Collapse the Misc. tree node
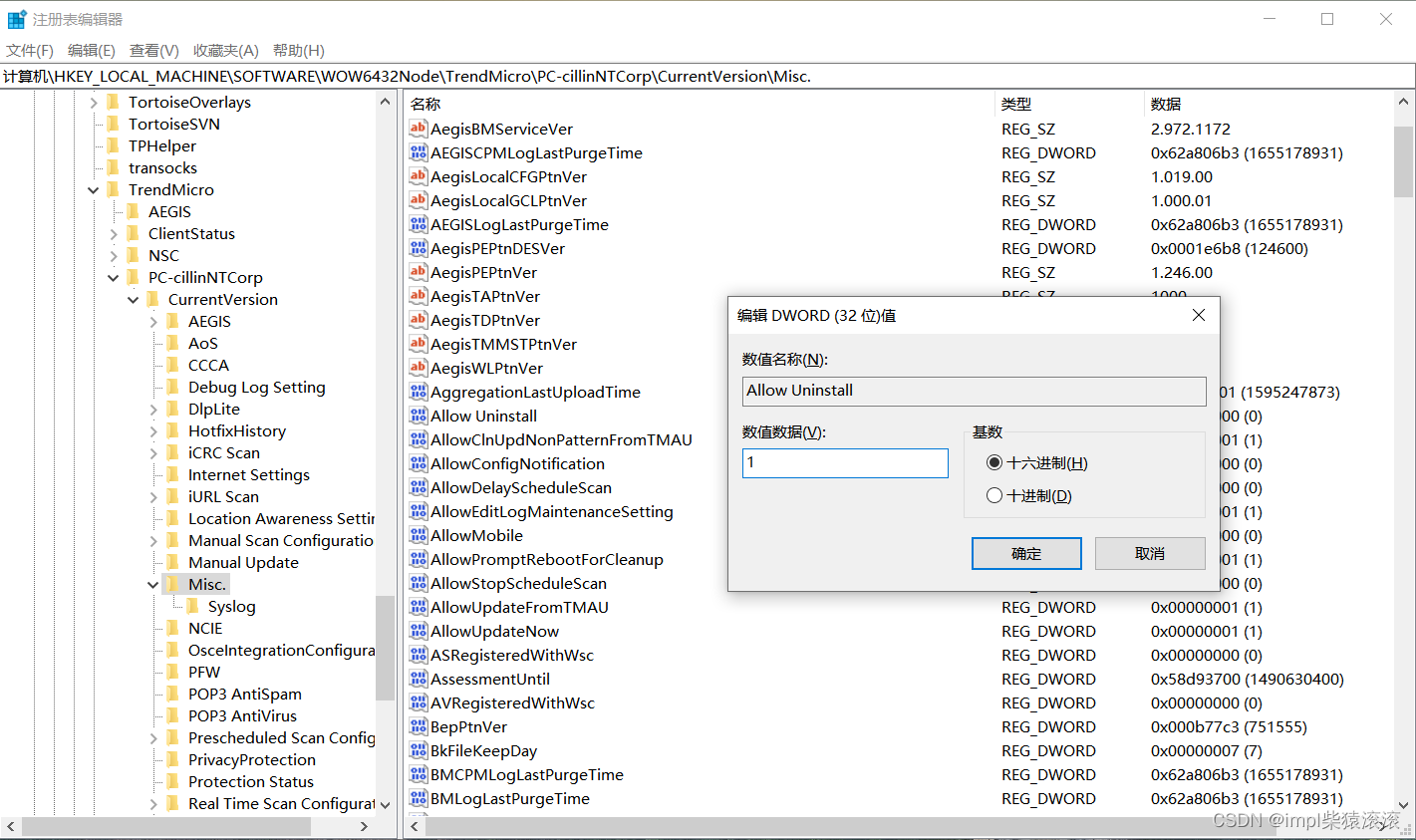This screenshot has height=840, width=1416. (x=153, y=584)
